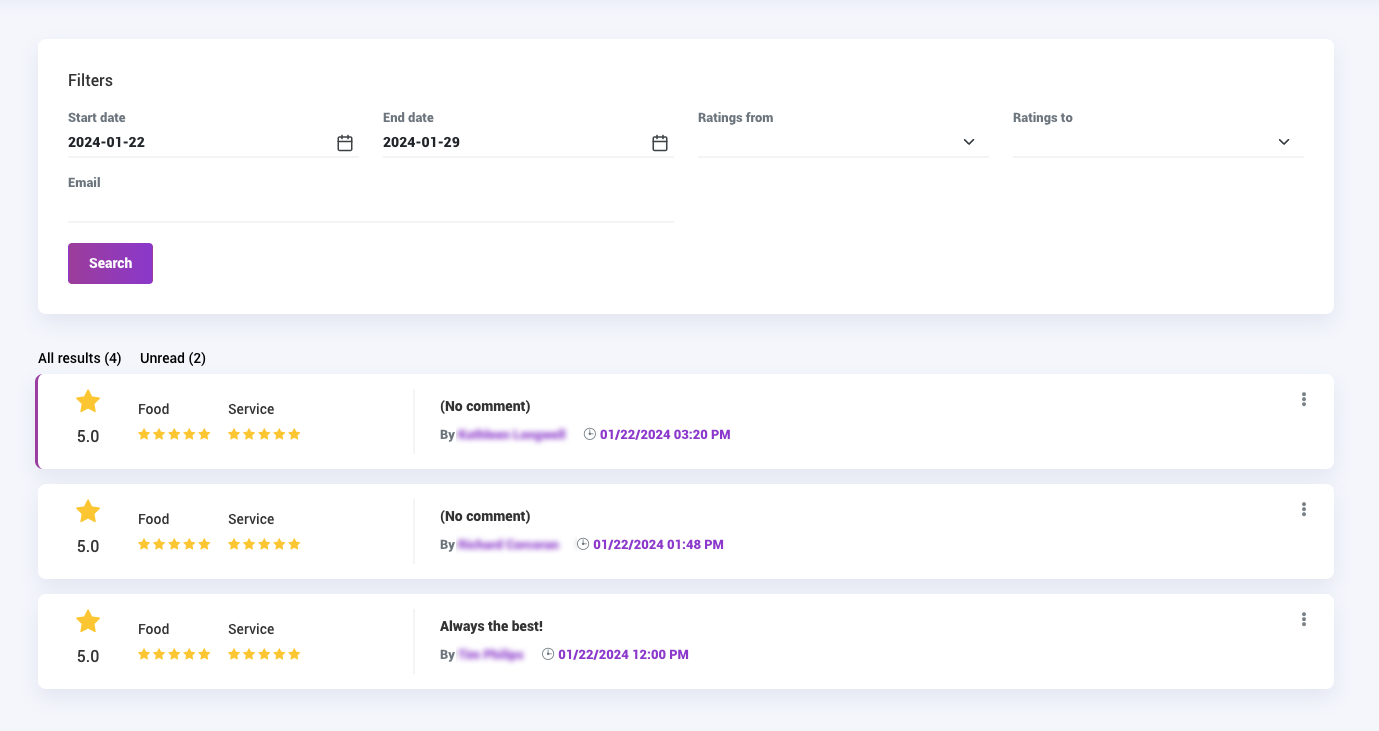1379x731 pixels.
Task: Click the large star above first 5.0 rating
Action: click(88, 401)
